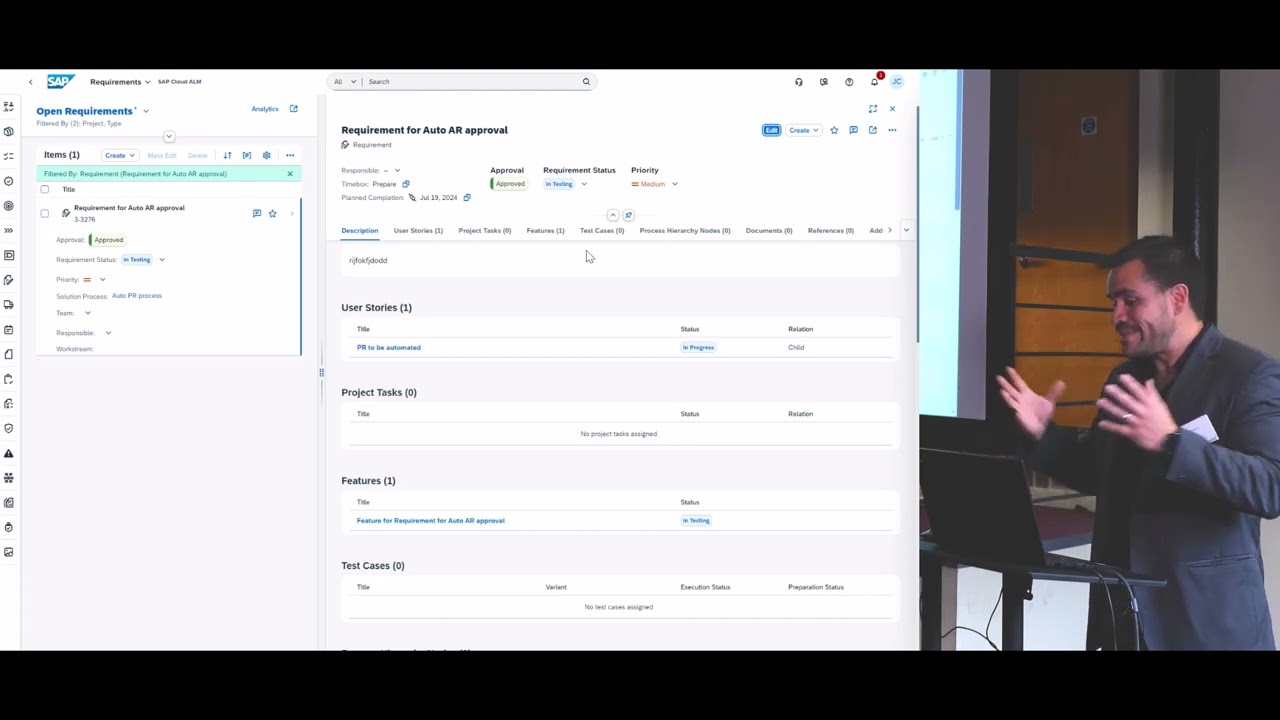
Task: Open more actions in detail header
Action: click(x=892, y=130)
